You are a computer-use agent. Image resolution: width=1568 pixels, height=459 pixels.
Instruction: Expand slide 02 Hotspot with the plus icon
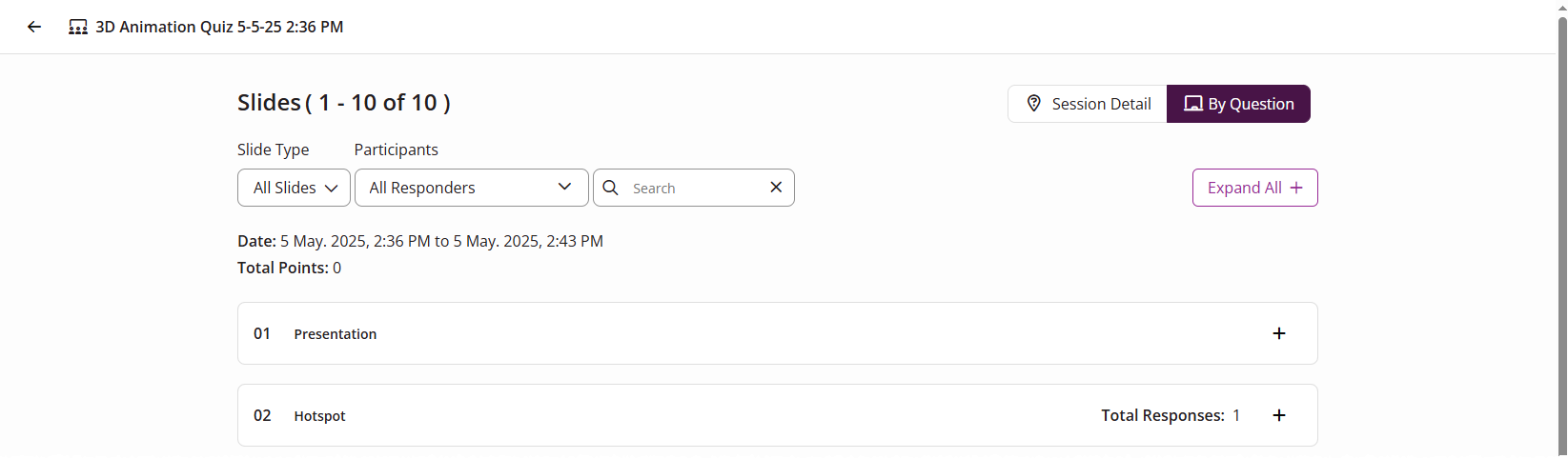(1279, 415)
